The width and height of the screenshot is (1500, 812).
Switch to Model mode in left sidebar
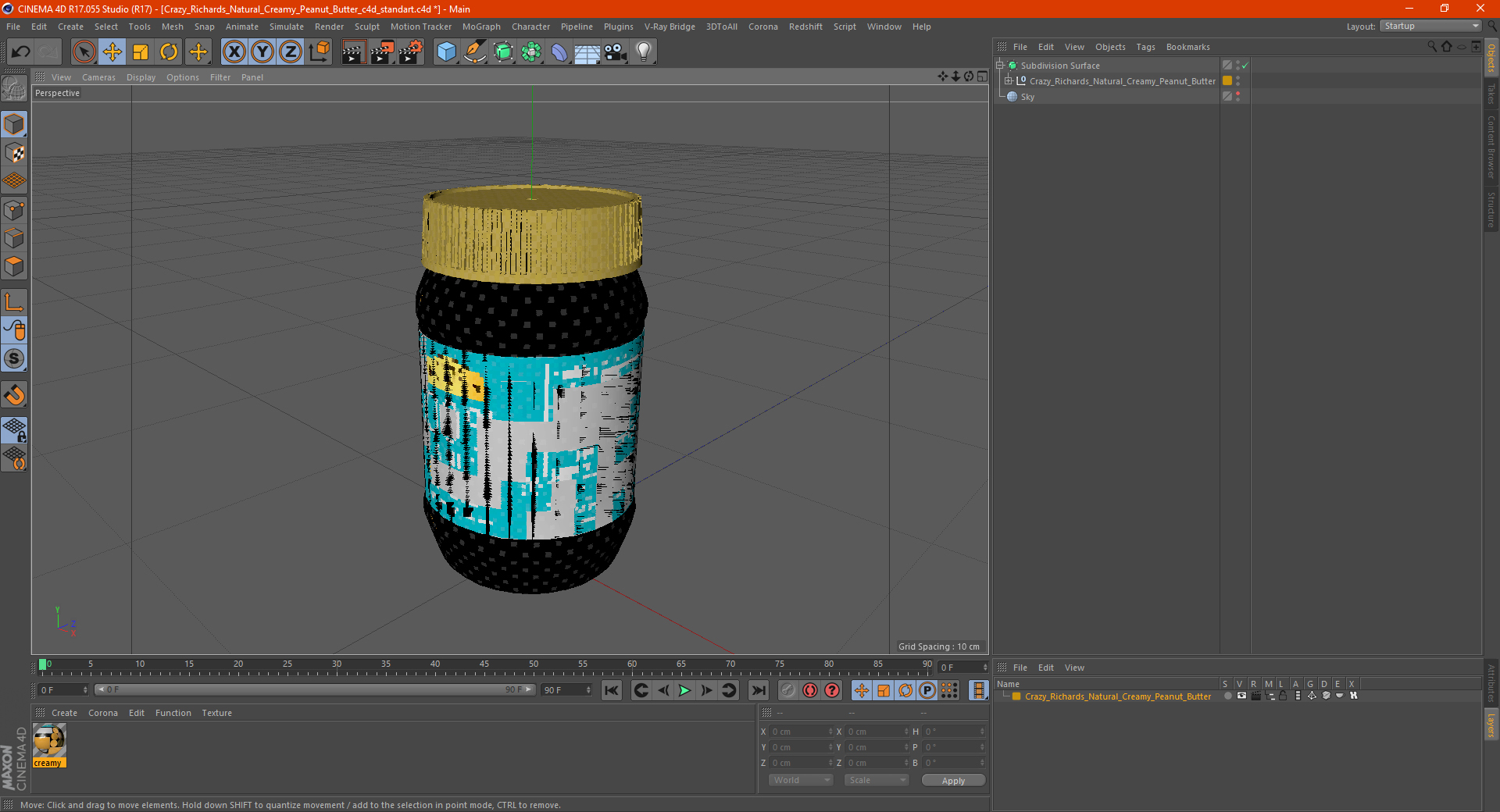click(x=14, y=125)
